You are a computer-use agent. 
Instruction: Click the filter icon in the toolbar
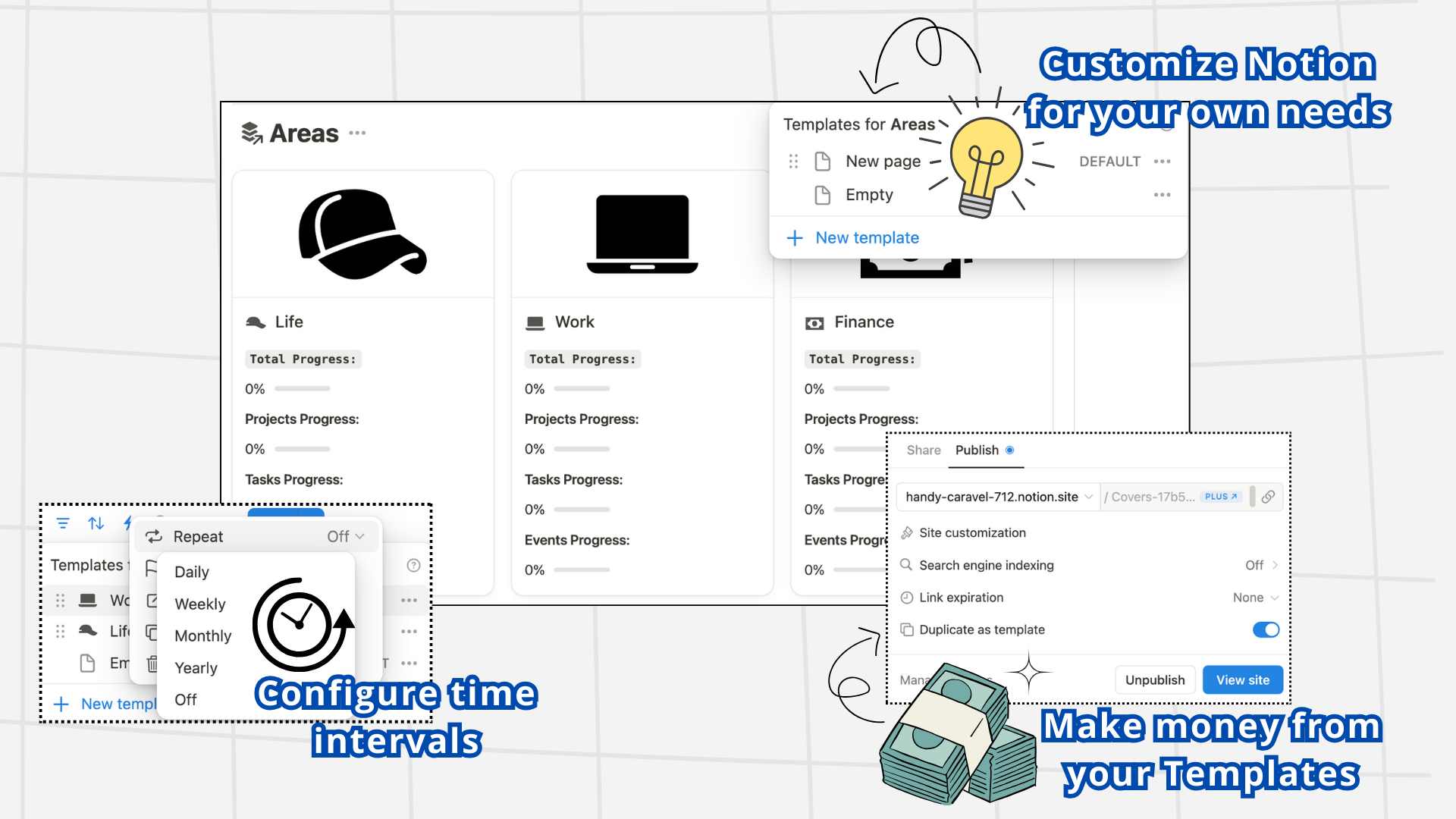(x=63, y=523)
